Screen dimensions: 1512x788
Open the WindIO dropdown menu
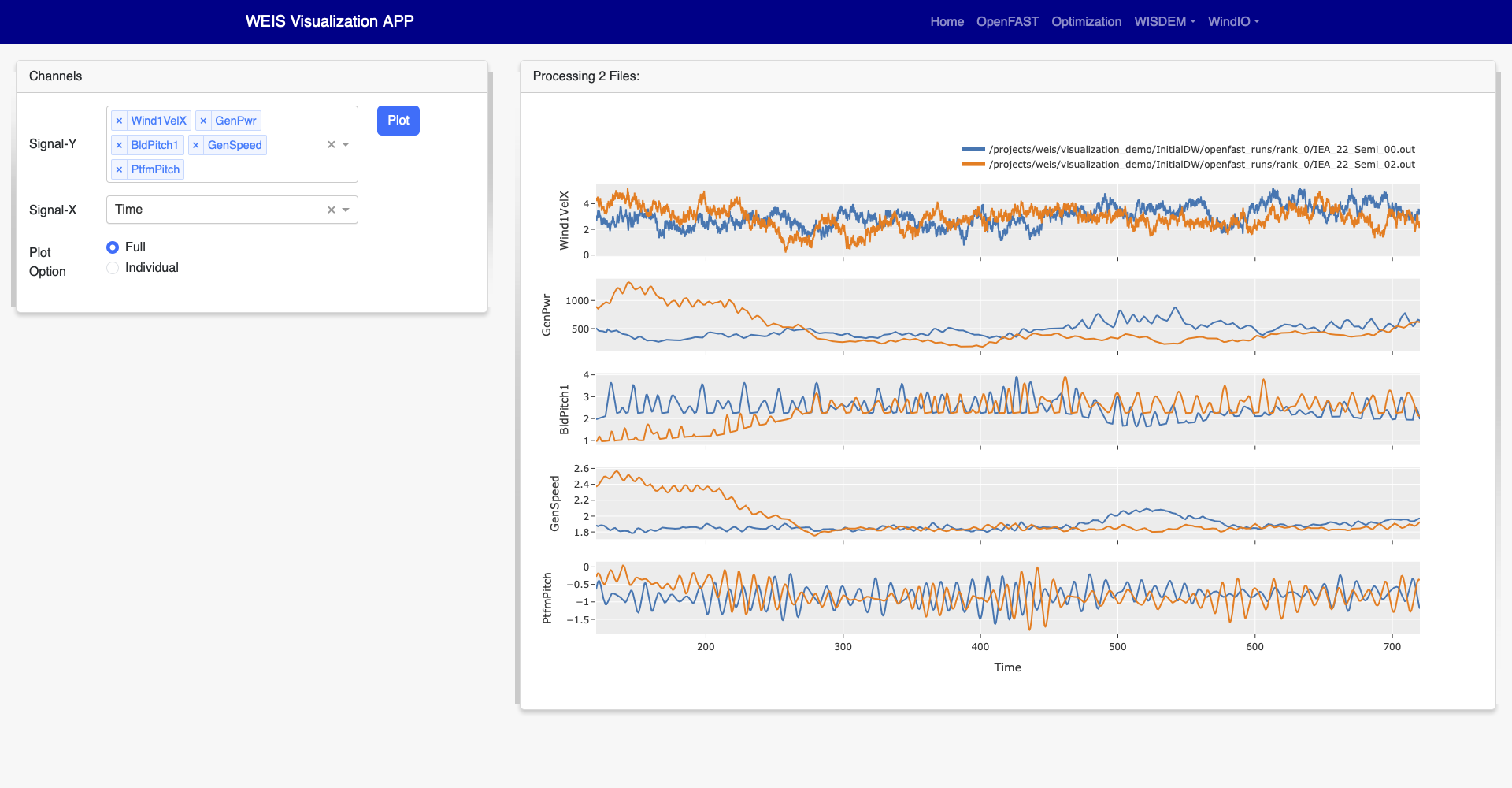coord(1233,21)
